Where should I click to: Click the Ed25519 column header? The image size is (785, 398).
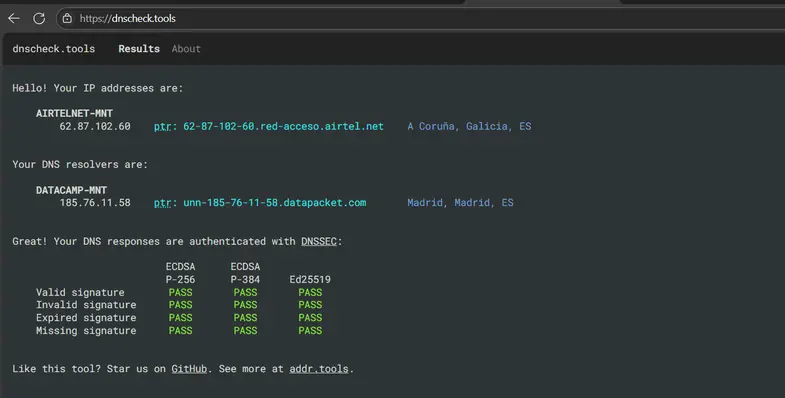(x=310, y=279)
